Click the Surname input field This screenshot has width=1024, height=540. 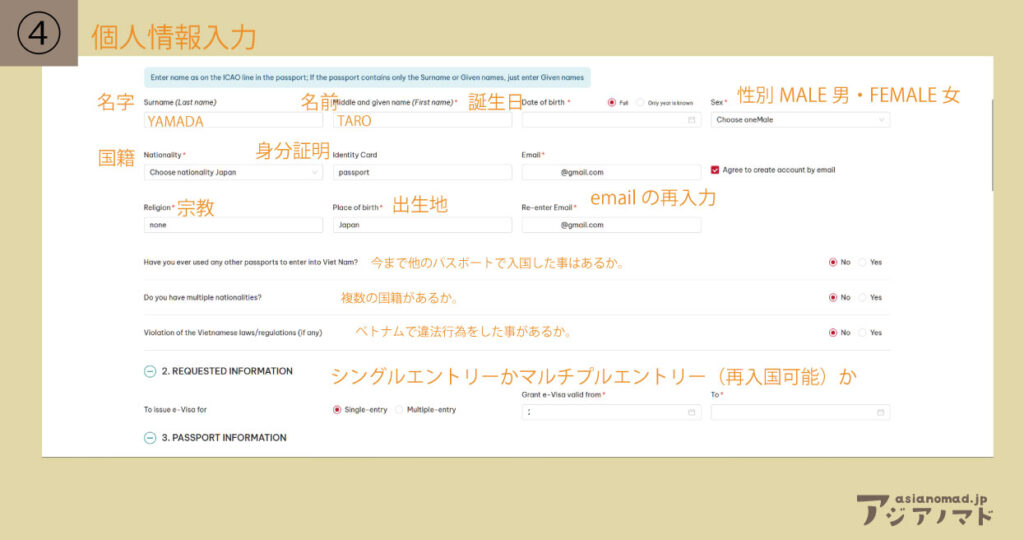click(232, 120)
